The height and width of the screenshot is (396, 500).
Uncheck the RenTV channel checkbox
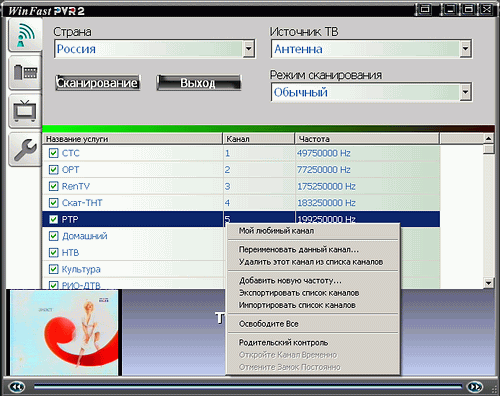pos(53,186)
